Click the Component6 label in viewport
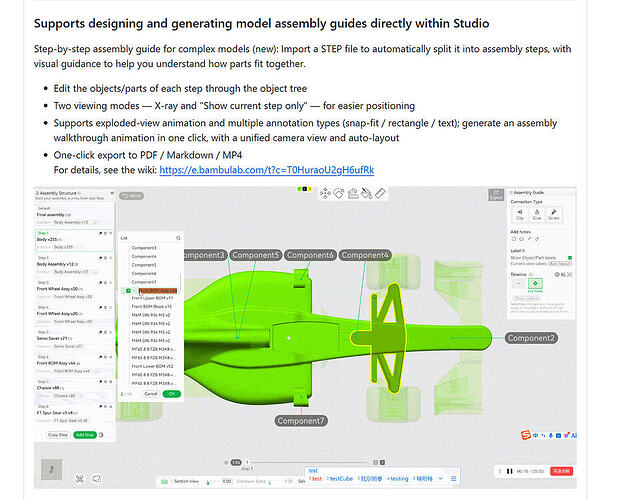 [x=310, y=255]
